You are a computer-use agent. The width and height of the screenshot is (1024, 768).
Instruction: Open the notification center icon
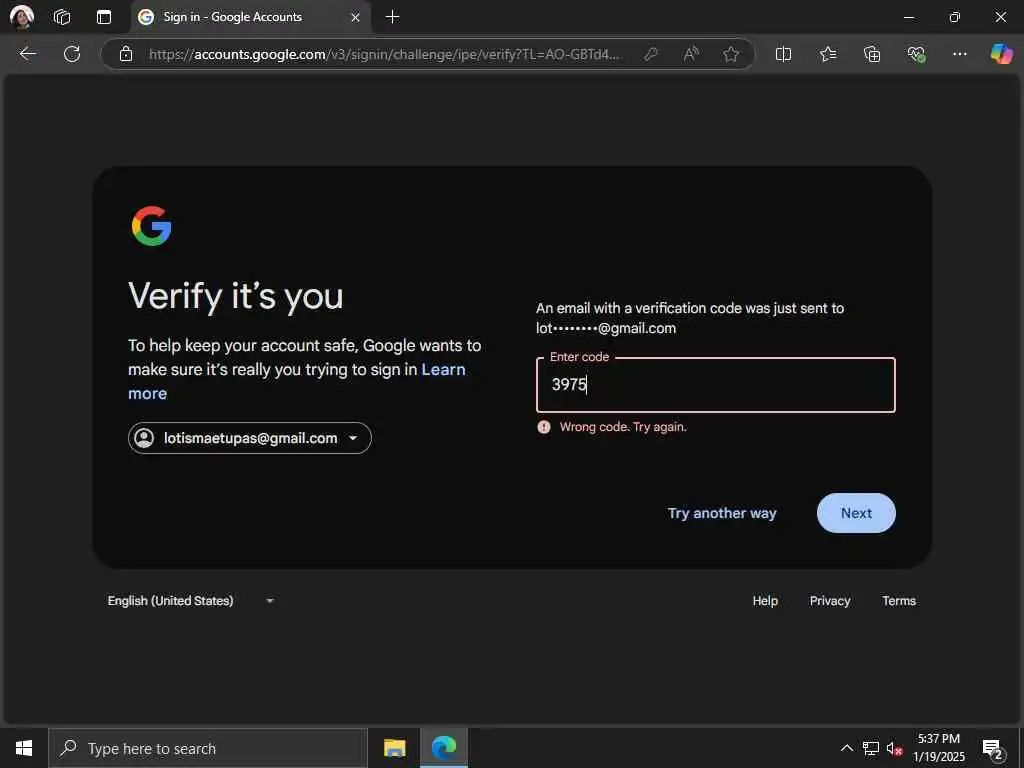[x=993, y=749]
